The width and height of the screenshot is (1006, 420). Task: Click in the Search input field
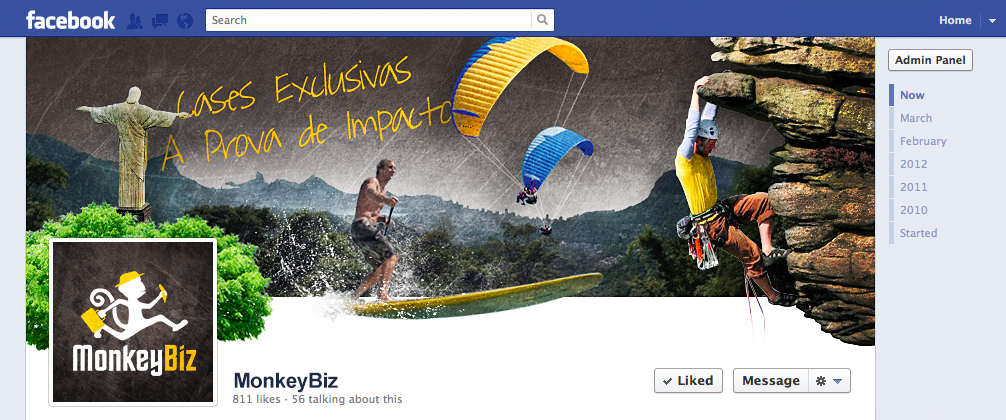click(x=369, y=20)
